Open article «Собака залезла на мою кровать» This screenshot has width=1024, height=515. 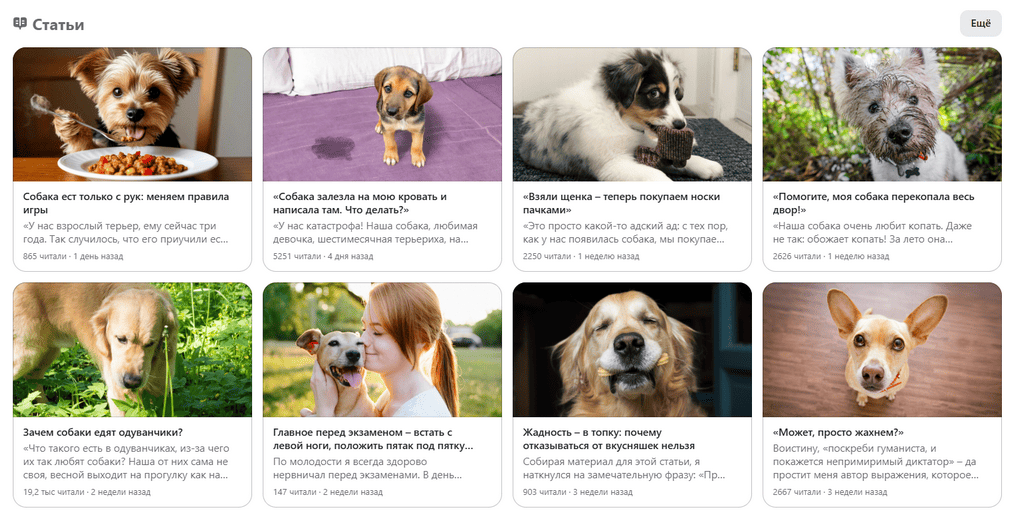tap(360, 203)
